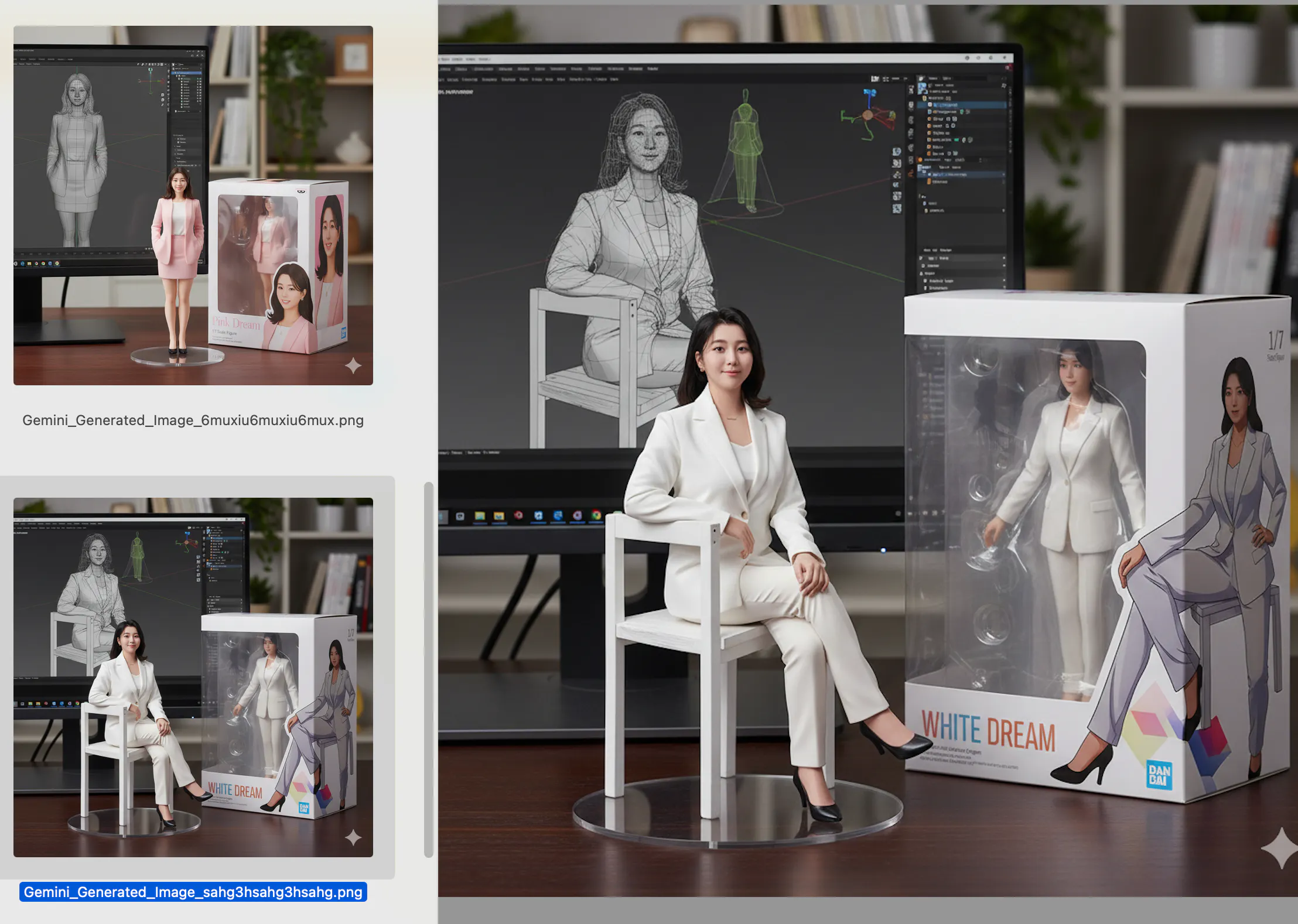This screenshot has height=924, width=1298.
Task: Click red circular icon on pictured taskbar in preview
Action: click(x=518, y=515)
